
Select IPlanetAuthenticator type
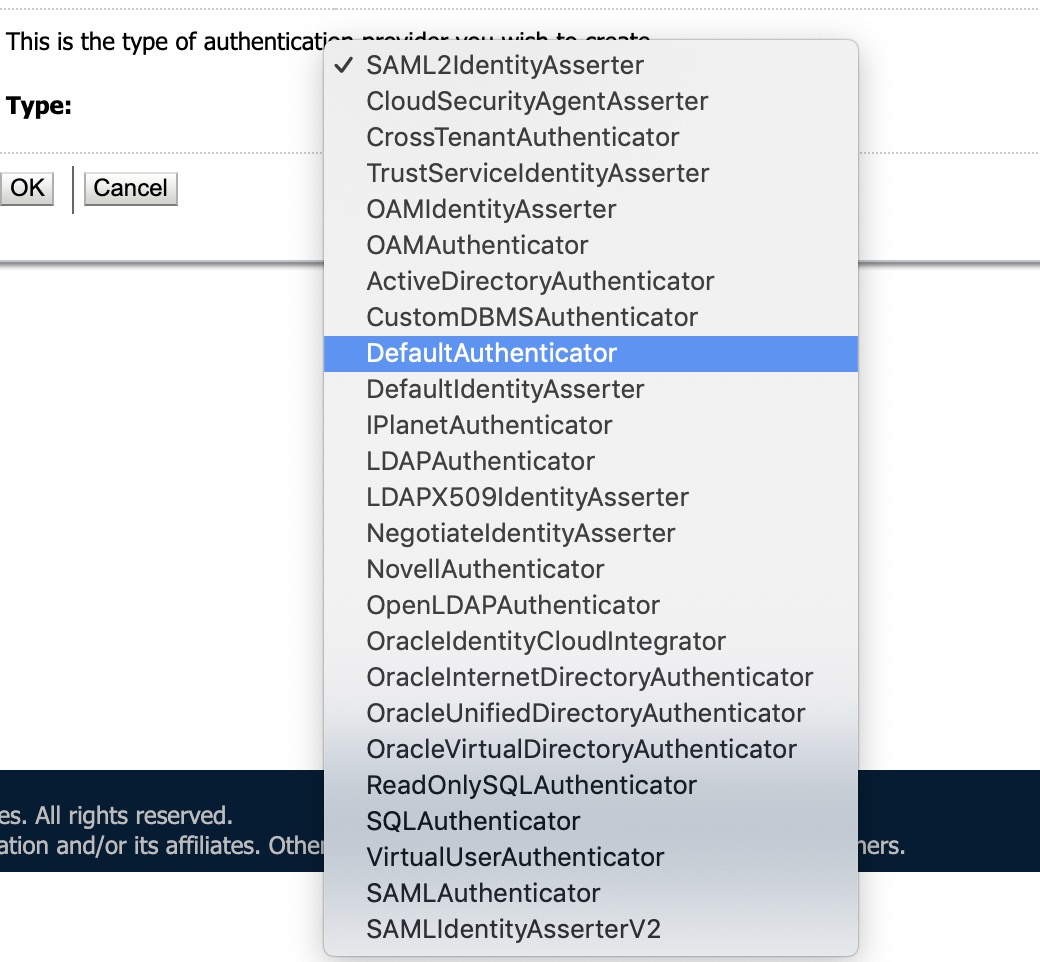pos(590,425)
